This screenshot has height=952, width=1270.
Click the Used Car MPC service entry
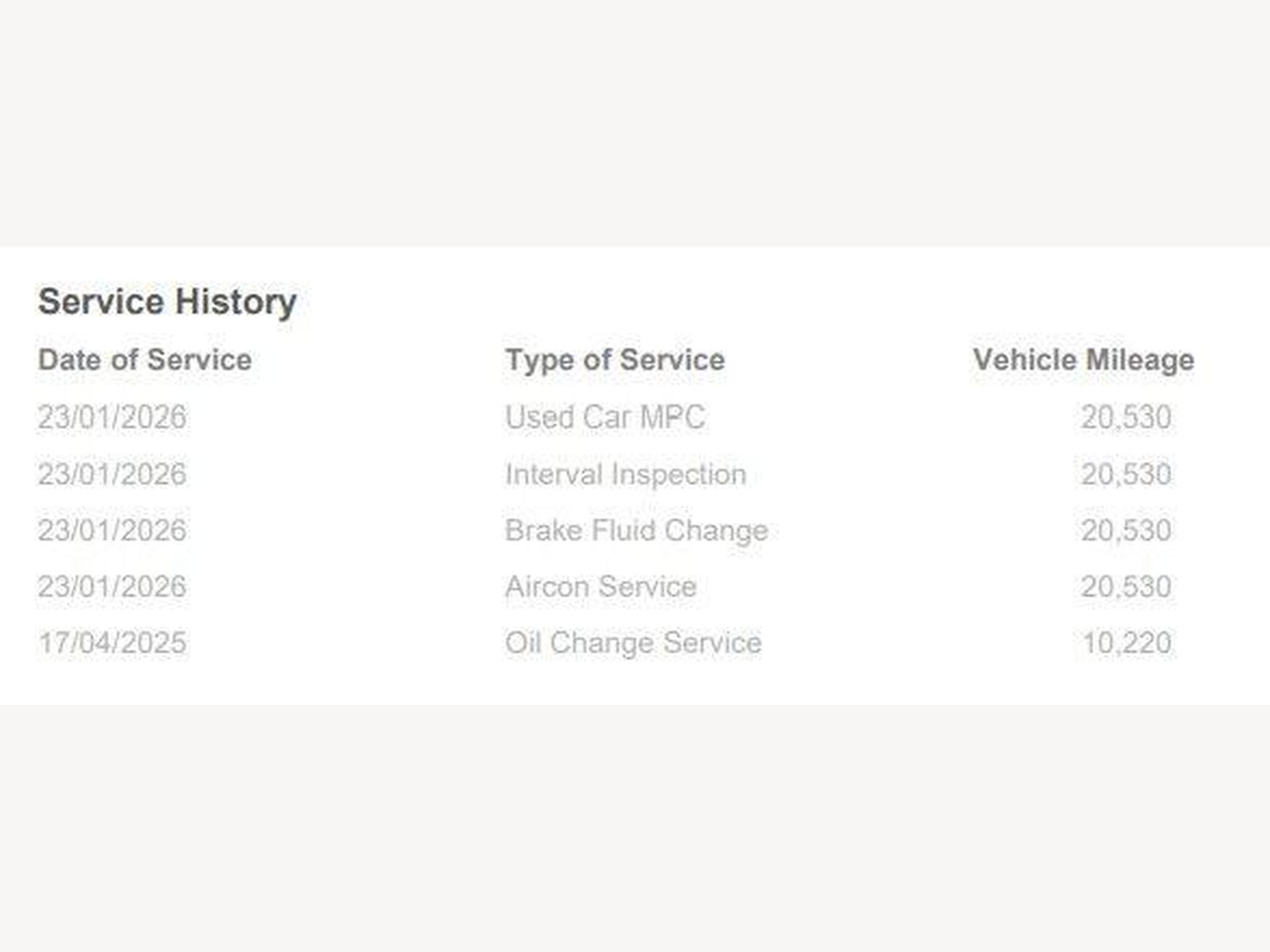(605, 417)
